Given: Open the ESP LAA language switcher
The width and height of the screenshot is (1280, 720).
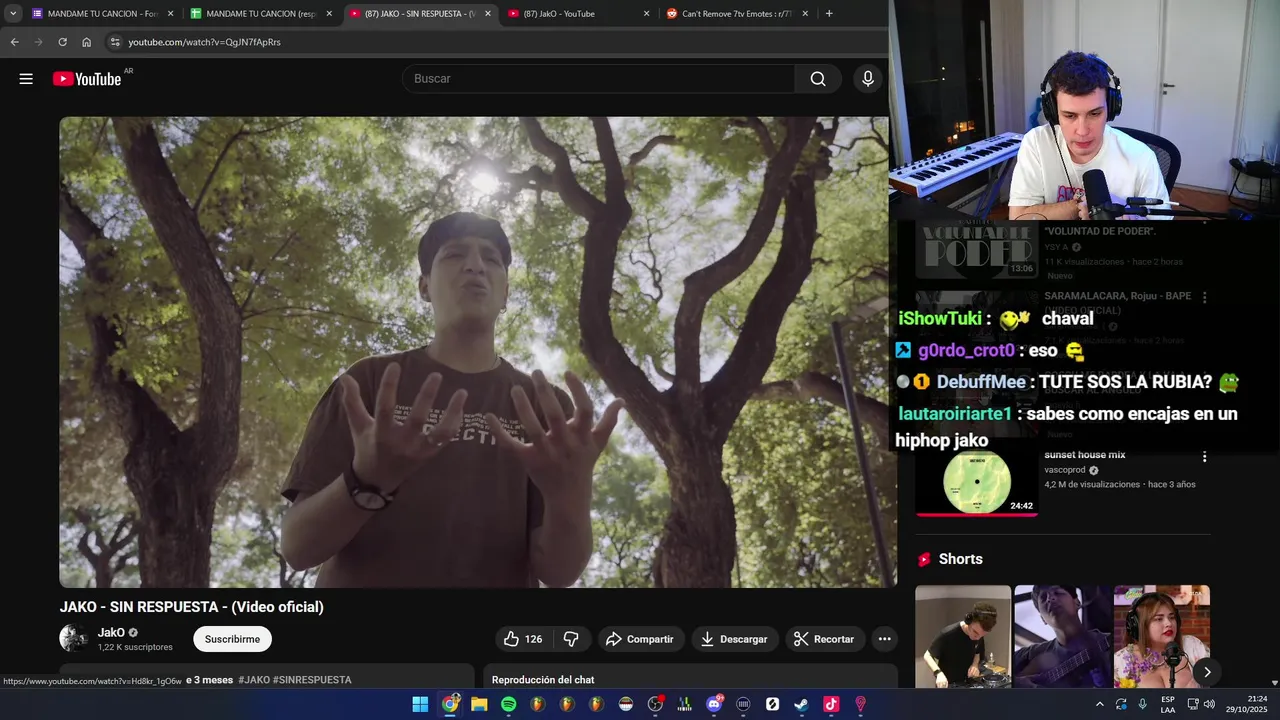Looking at the screenshot, I should coord(1168,704).
